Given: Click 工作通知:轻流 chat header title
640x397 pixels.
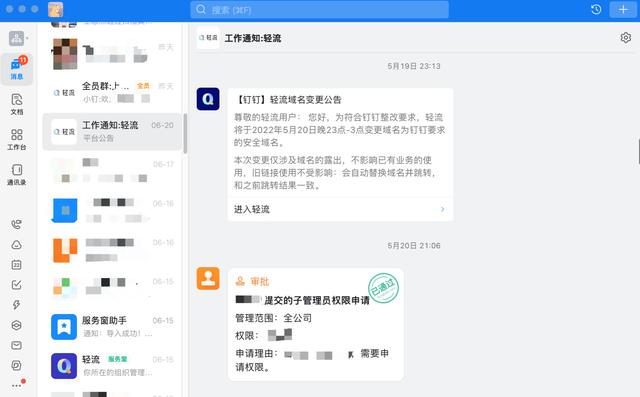Looking at the screenshot, I should click(253, 38).
